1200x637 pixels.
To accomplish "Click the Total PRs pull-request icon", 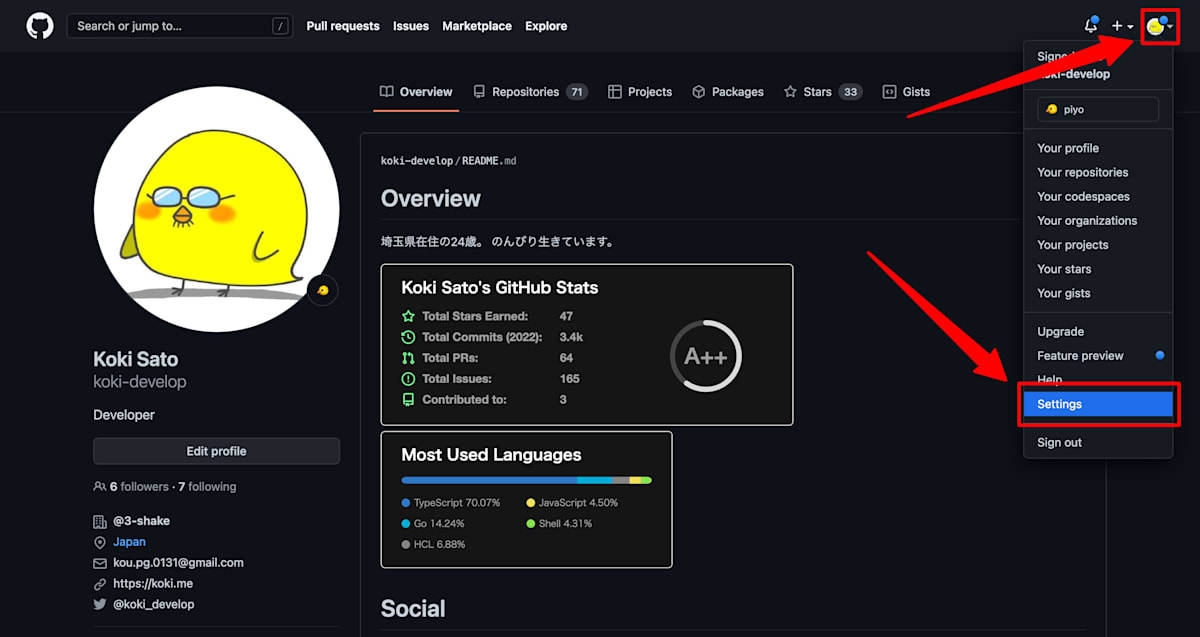I will click(x=408, y=358).
